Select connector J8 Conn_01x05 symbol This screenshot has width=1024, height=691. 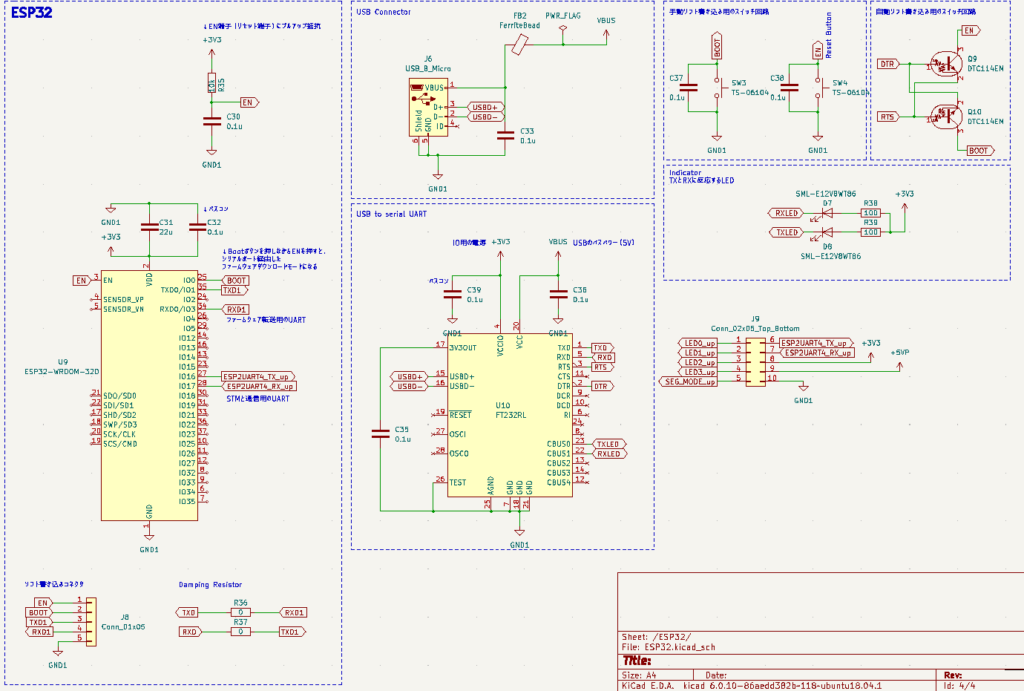[x=93, y=620]
